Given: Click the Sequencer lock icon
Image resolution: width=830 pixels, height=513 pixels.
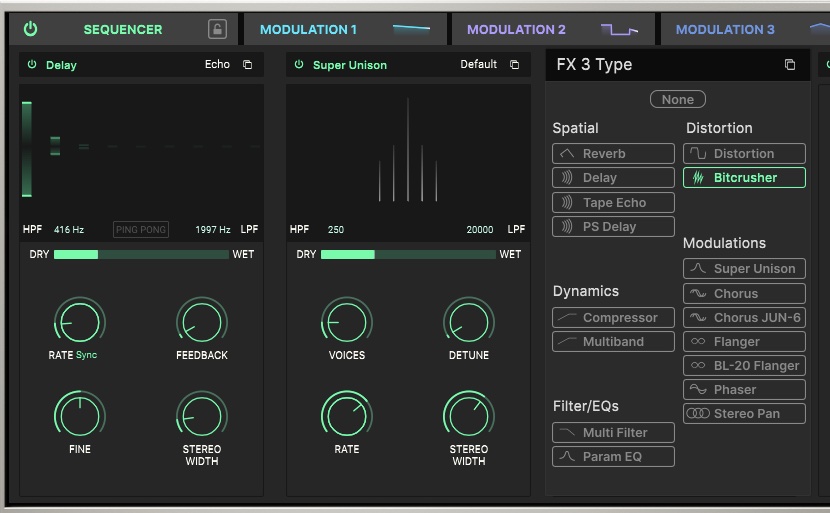Looking at the screenshot, I should (217, 29).
